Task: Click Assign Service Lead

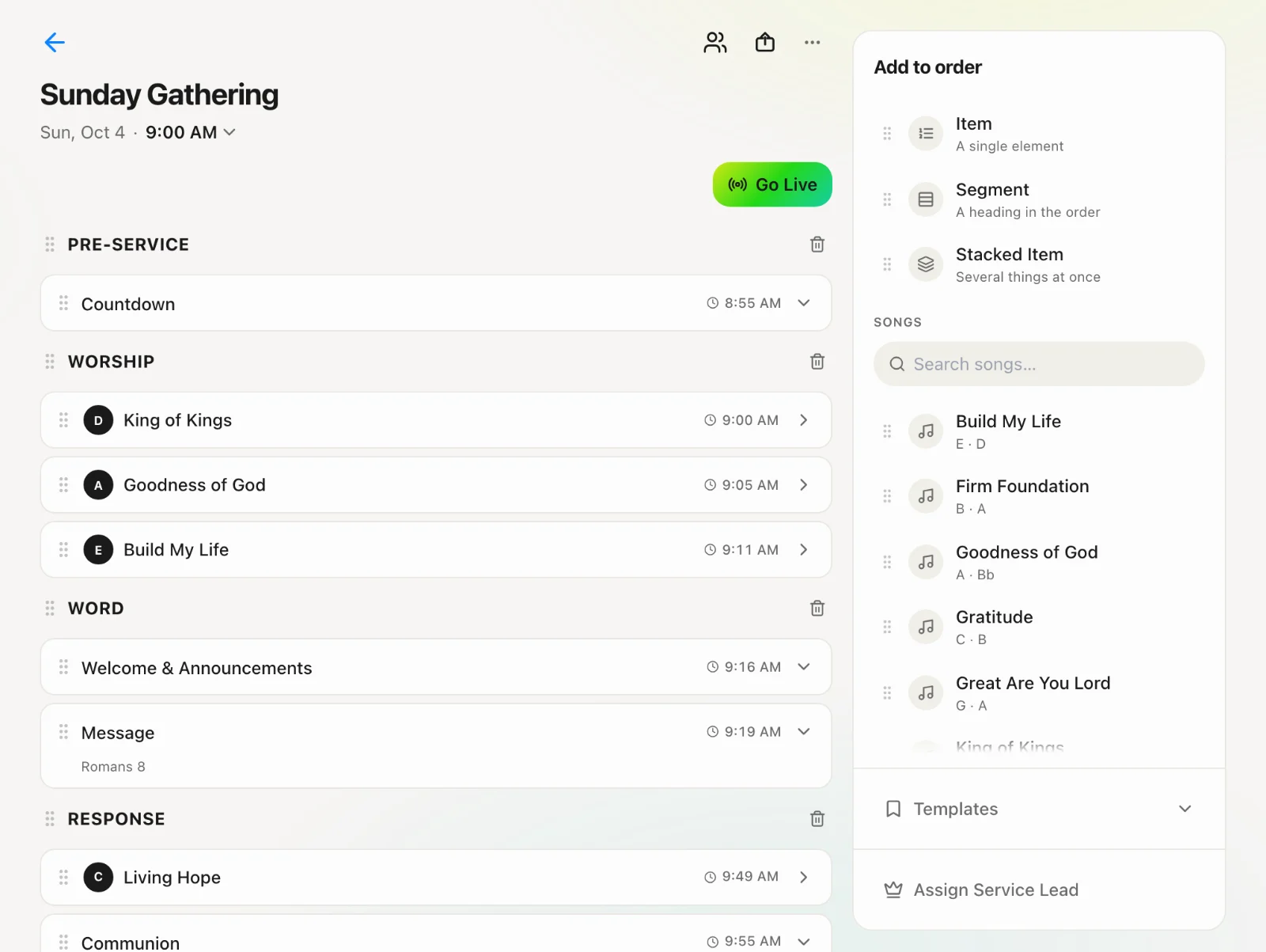Action: 1039,889
